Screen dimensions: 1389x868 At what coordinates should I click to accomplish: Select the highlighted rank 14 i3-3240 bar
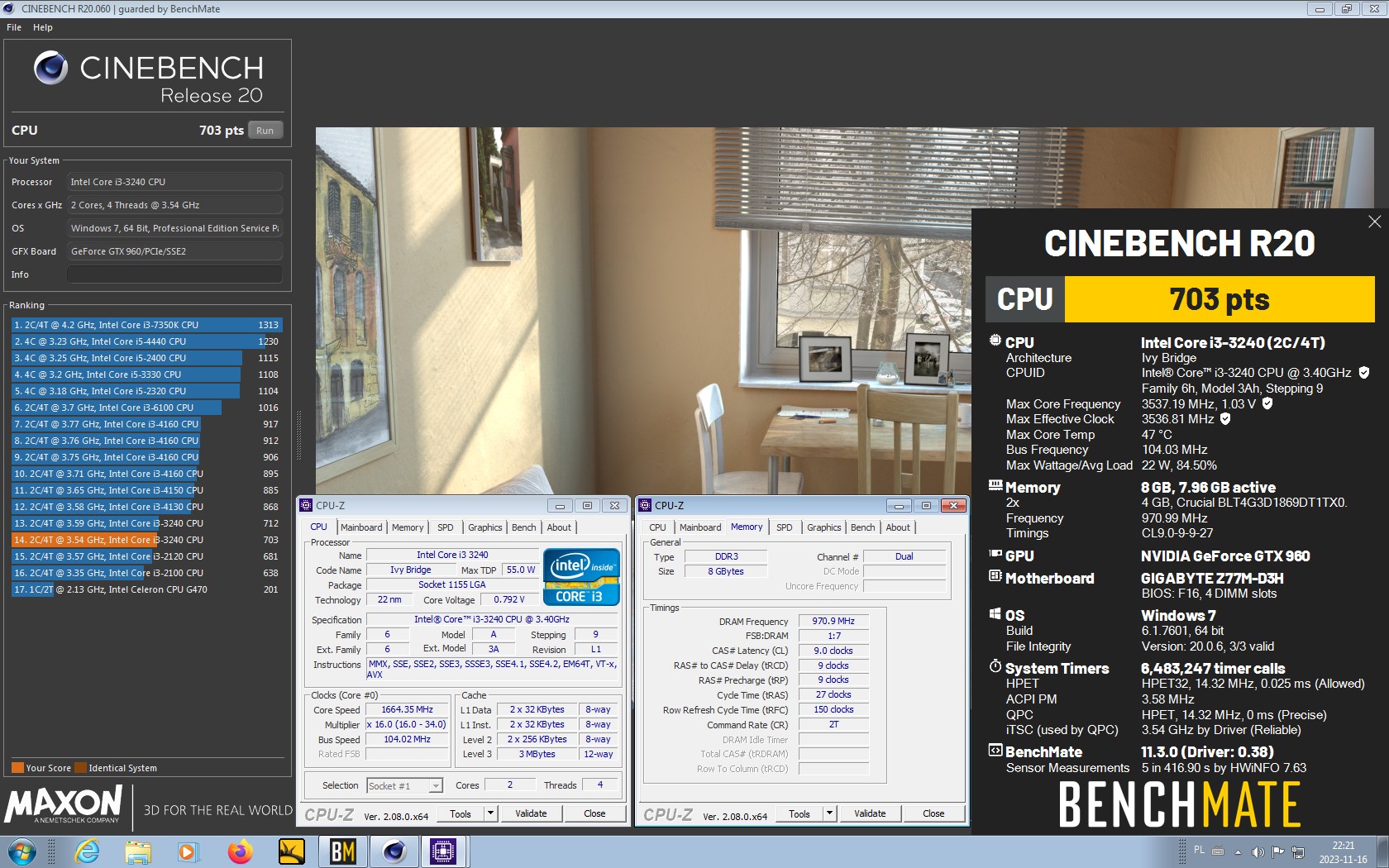click(x=146, y=540)
